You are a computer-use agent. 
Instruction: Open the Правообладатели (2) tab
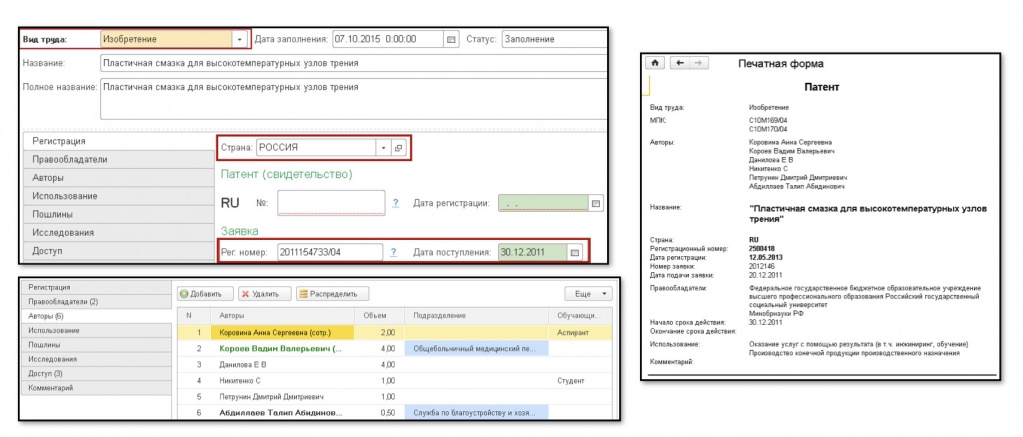point(97,301)
